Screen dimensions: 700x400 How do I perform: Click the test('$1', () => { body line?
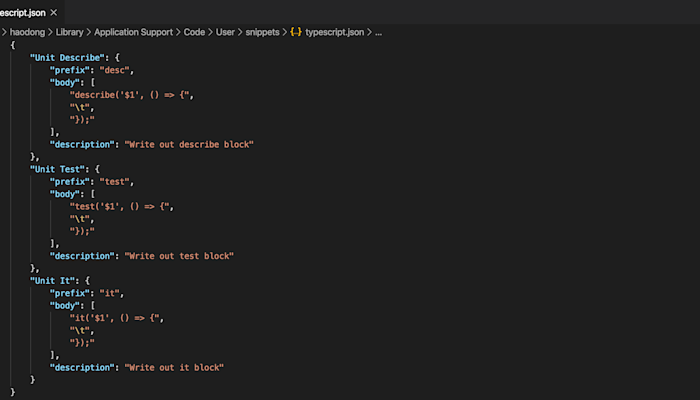tap(120, 207)
